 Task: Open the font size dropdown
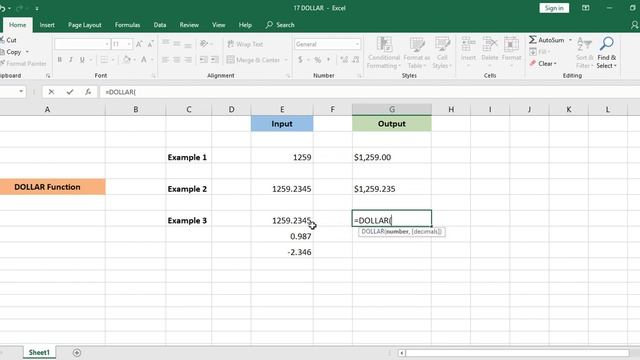coord(129,44)
